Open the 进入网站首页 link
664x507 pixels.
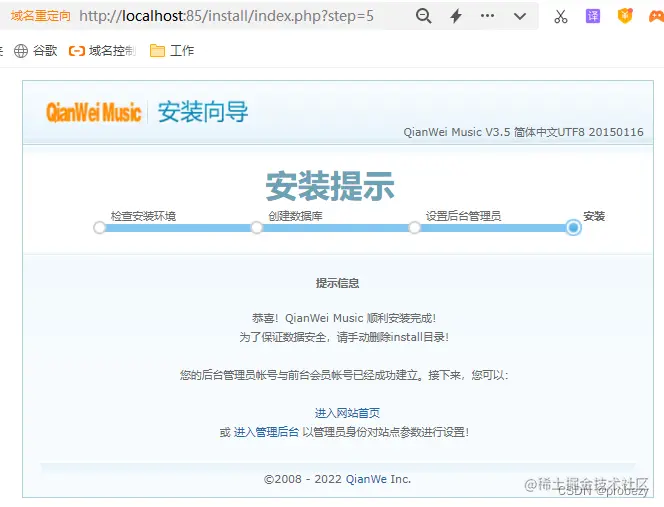347,413
